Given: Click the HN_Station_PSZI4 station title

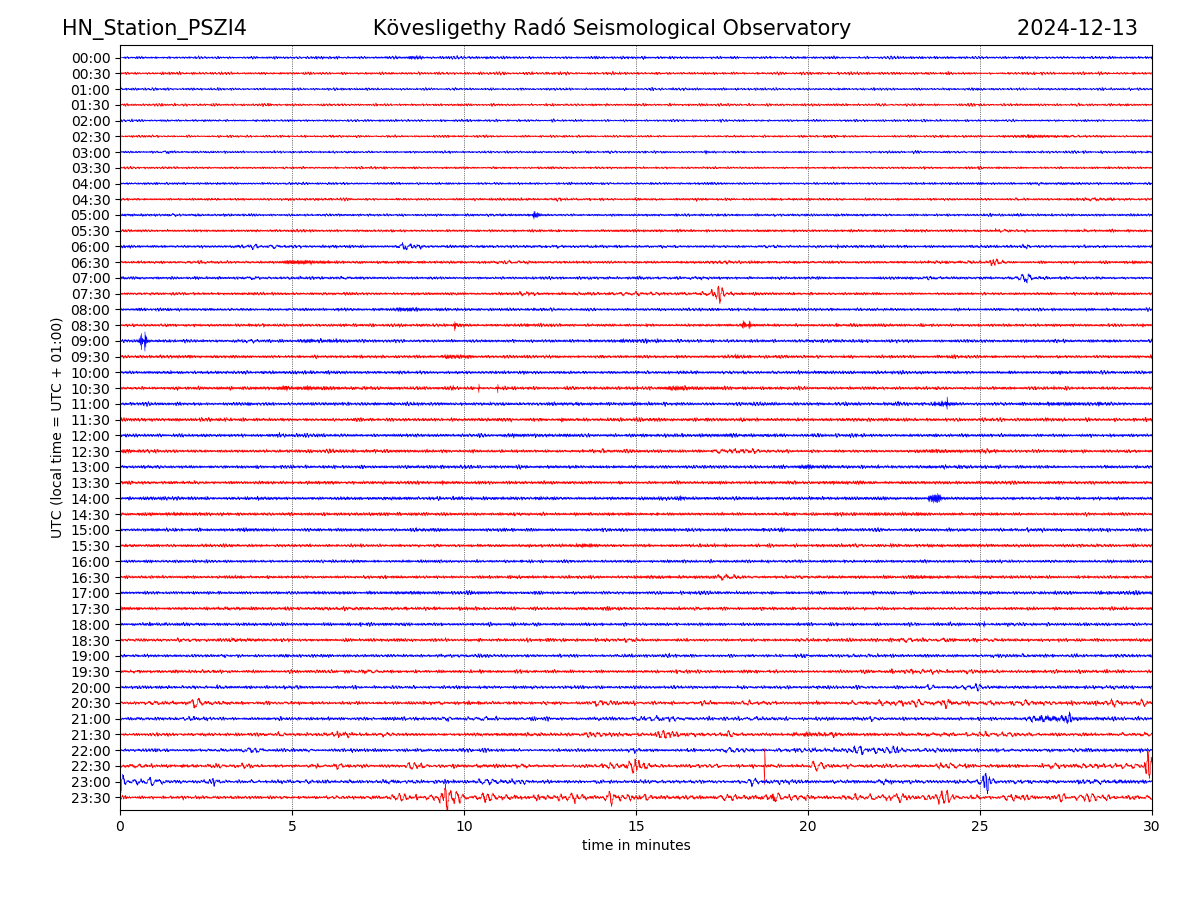Looking at the screenshot, I should click(x=154, y=28).
